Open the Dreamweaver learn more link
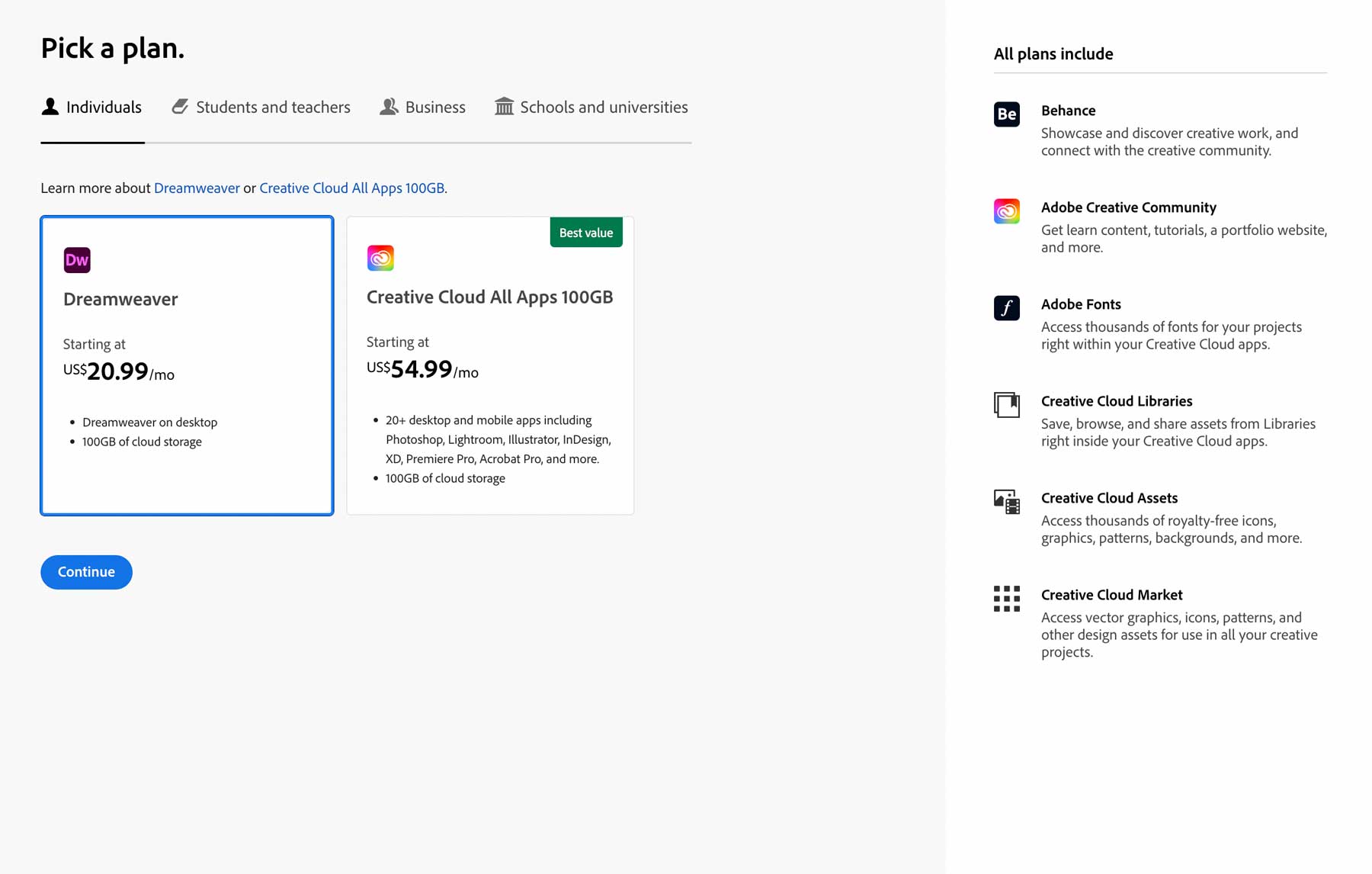This screenshot has height=874, width=1372. (197, 188)
